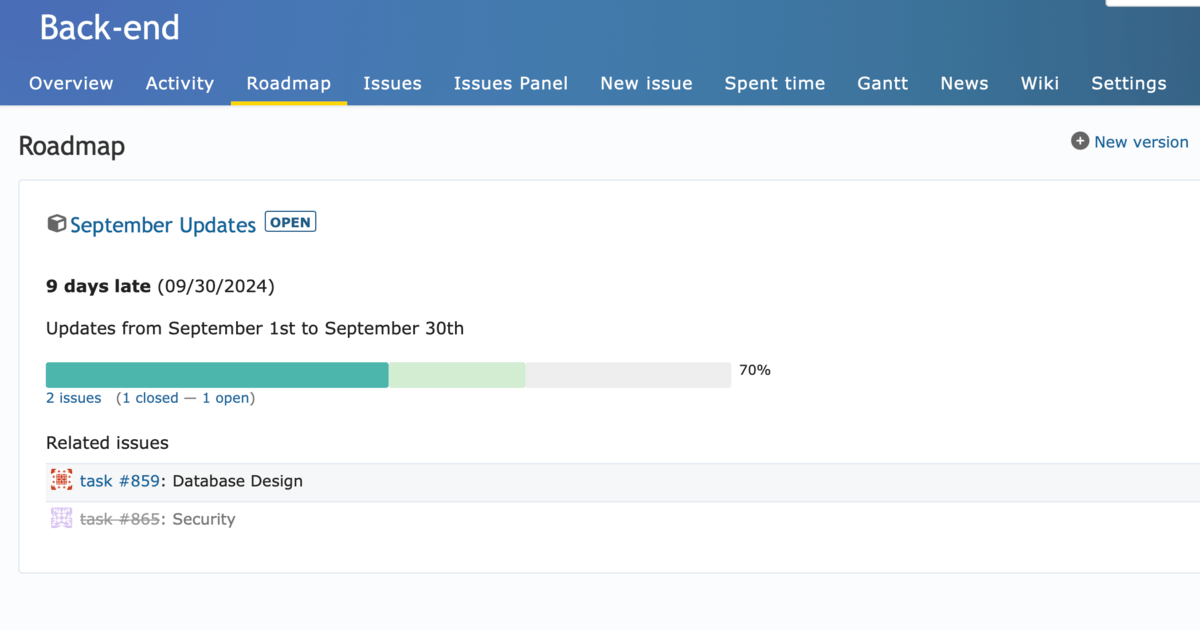
Task: Click the package icon beside September Updates
Action: (x=57, y=224)
